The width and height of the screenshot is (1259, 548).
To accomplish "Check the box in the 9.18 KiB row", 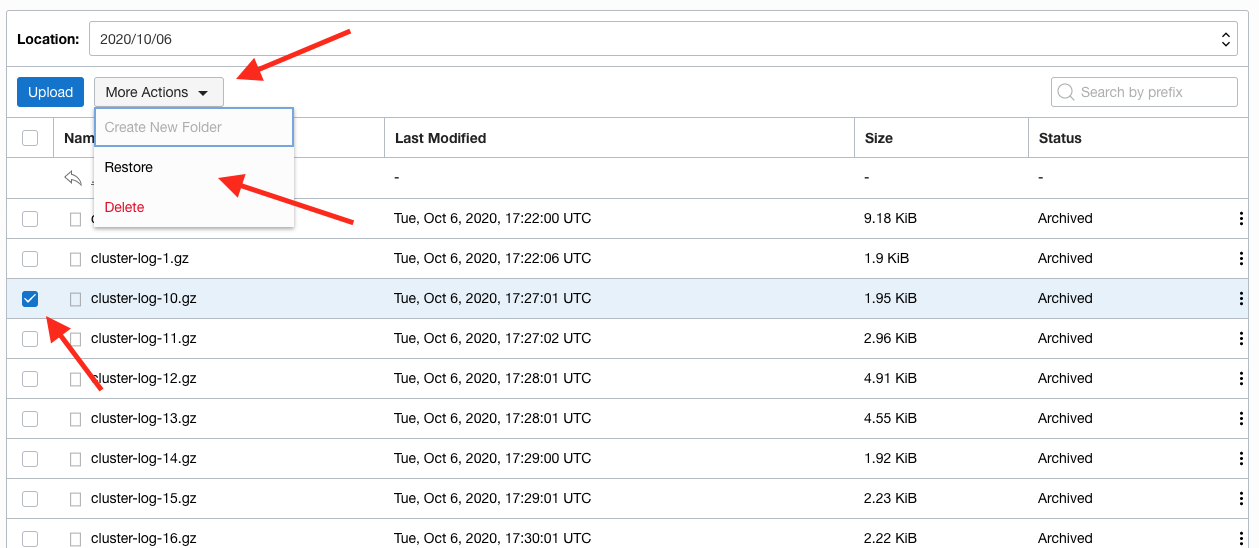I will tap(30, 218).
